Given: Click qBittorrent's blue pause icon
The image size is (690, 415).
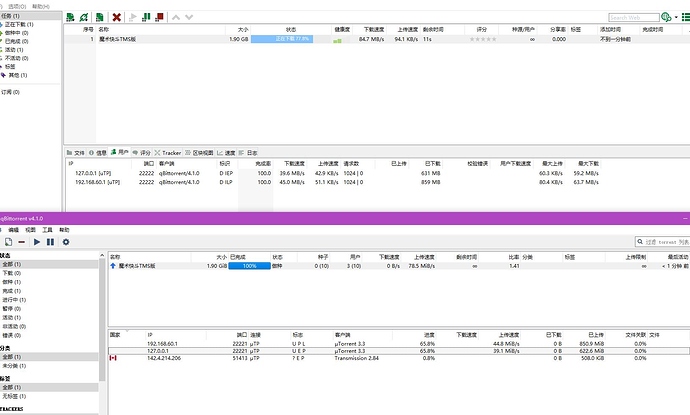Looking at the screenshot, I should (x=51, y=242).
